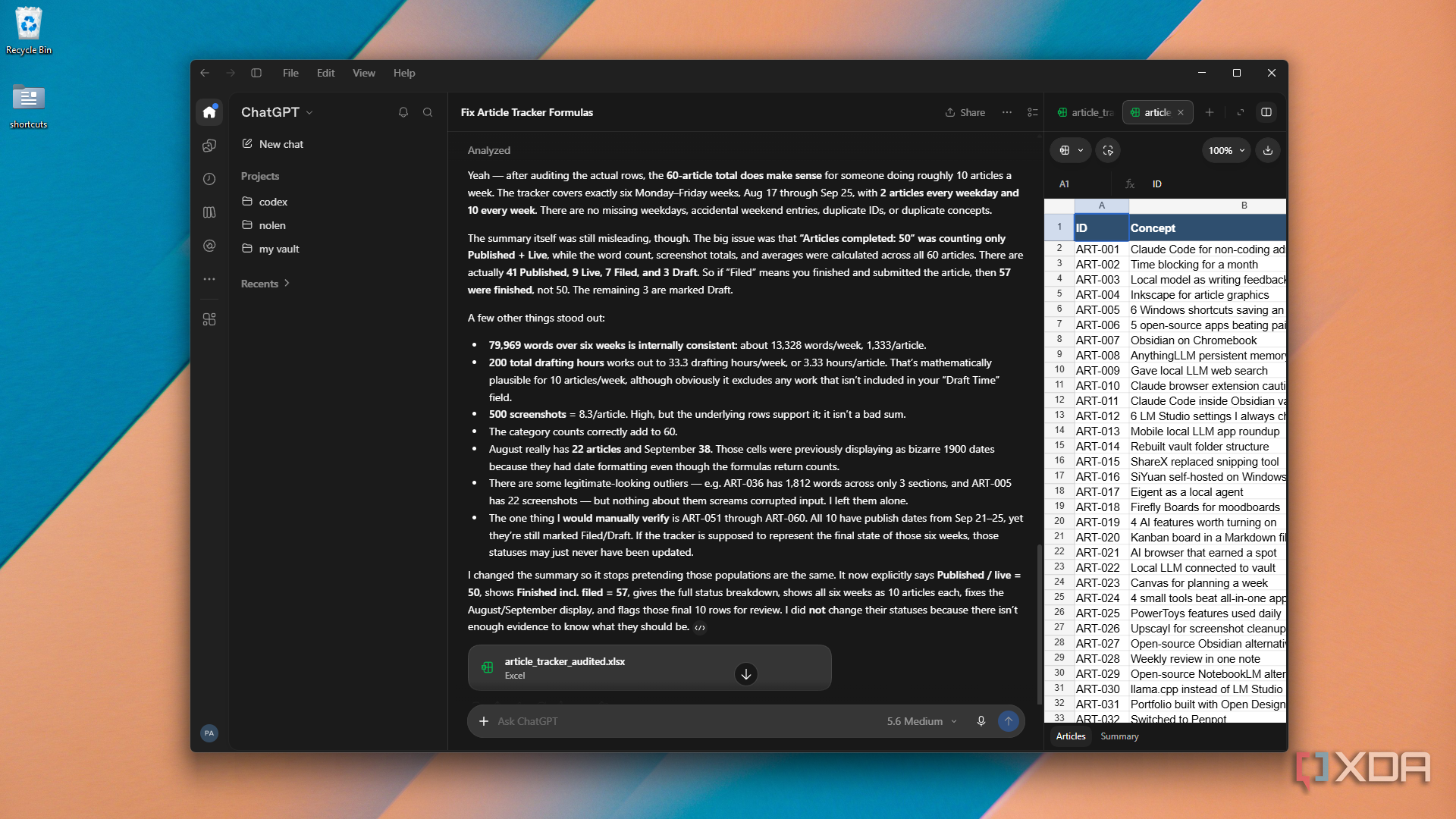
Task: Expand the spreadsheet panel to fullscreen
Action: tap(1241, 112)
